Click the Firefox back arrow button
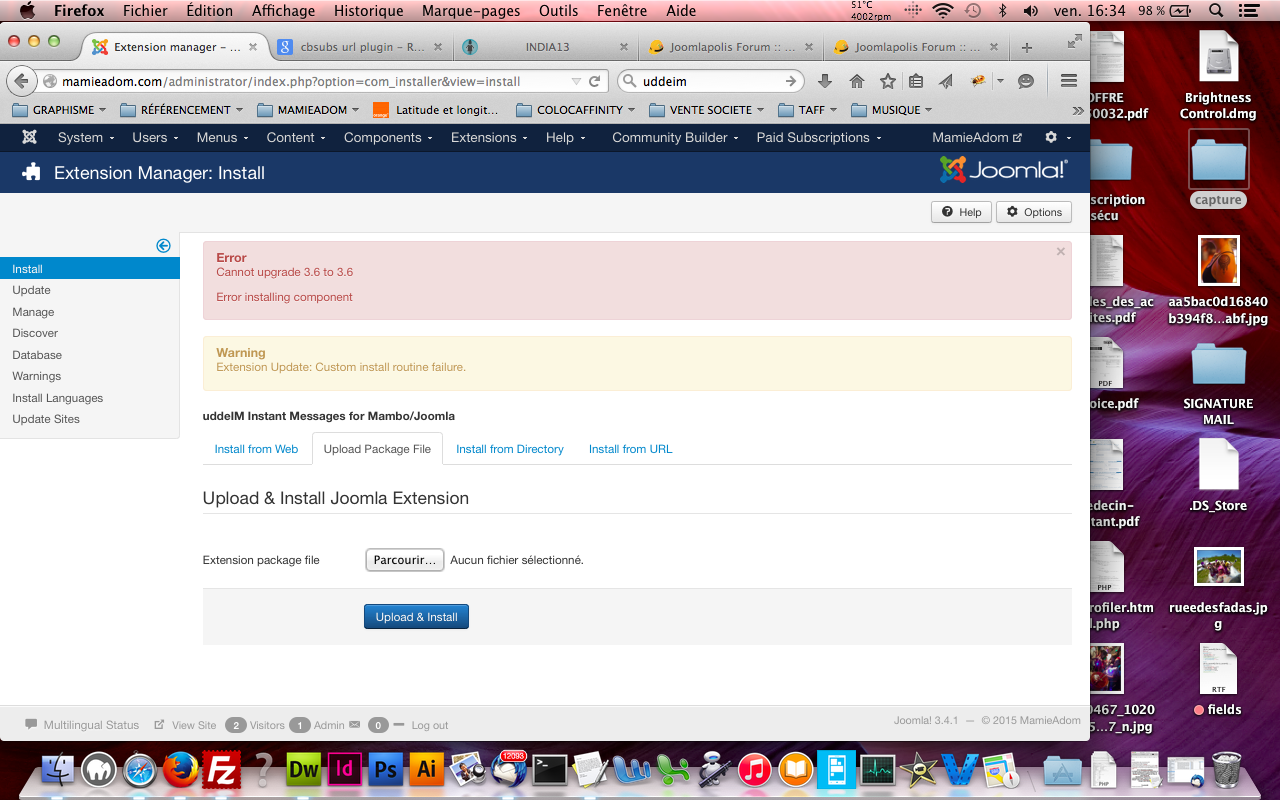Image resolution: width=1280 pixels, height=800 pixels. [x=21, y=81]
